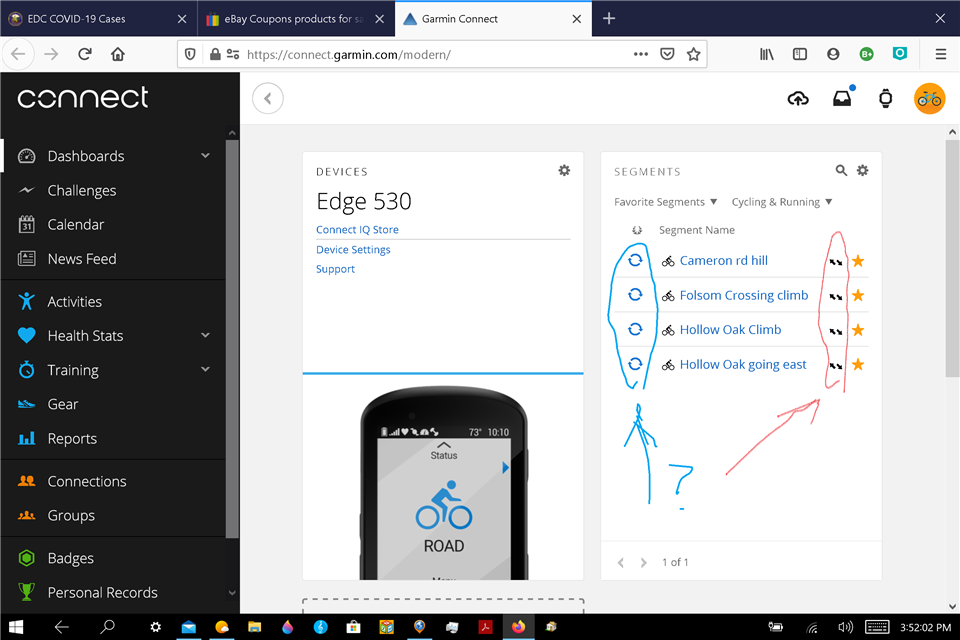Open the inbox notifications icon
This screenshot has height=640, width=960.
click(x=842, y=98)
